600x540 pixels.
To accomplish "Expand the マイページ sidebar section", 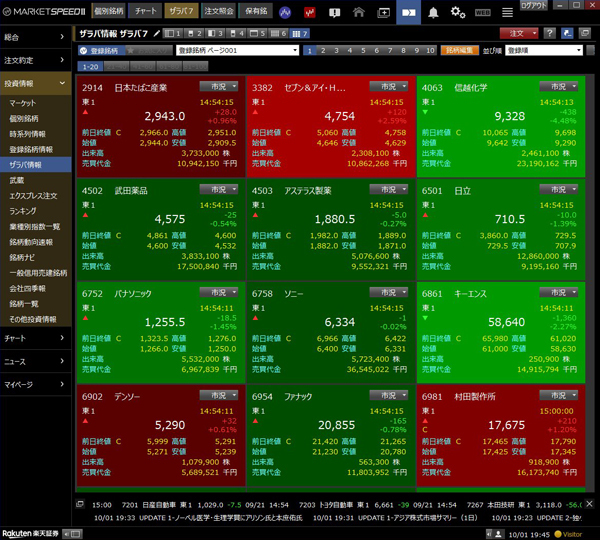I will [36, 384].
